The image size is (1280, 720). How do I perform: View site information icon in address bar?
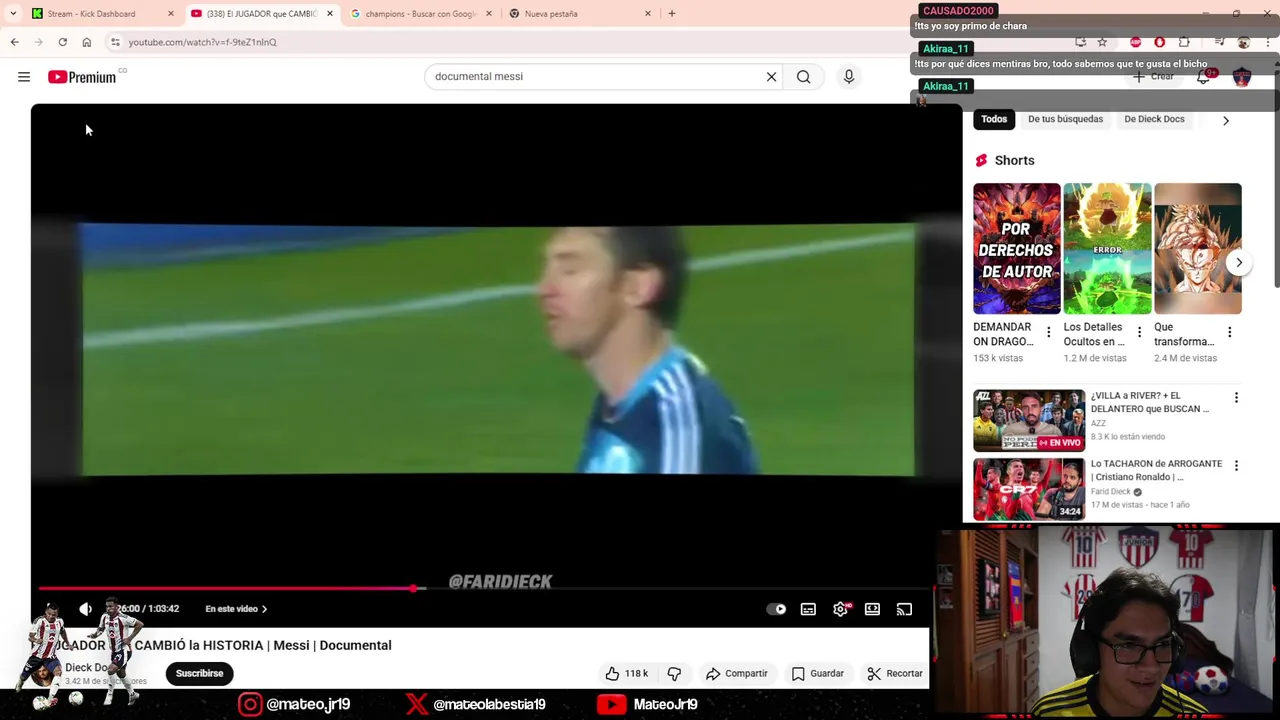pos(115,42)
